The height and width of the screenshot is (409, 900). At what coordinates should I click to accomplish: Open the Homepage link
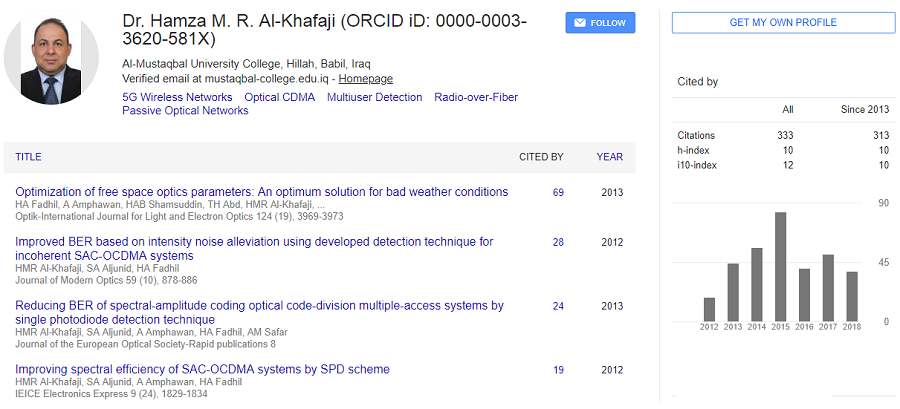tap(365, 79)
